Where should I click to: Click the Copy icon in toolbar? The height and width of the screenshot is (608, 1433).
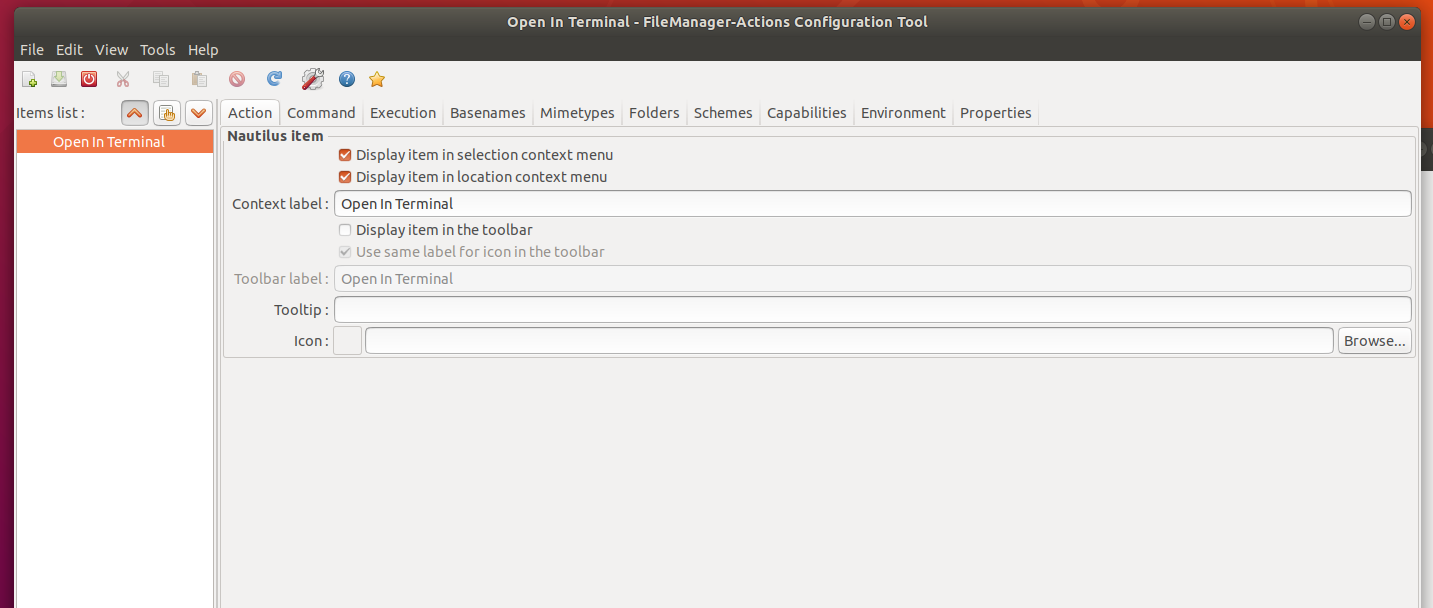[160, 79]
